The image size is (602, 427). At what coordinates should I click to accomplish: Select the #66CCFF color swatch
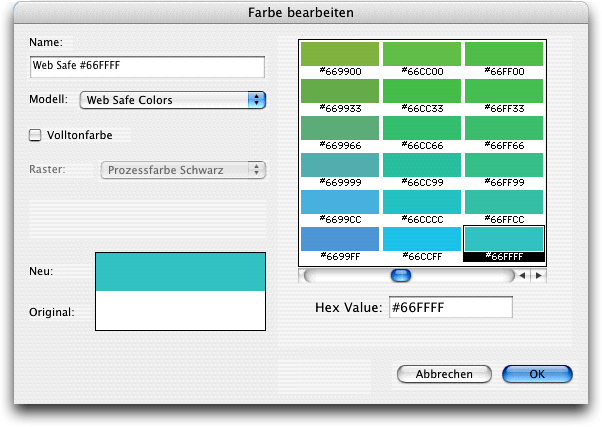pyautogui.click(x=422, y=239)
